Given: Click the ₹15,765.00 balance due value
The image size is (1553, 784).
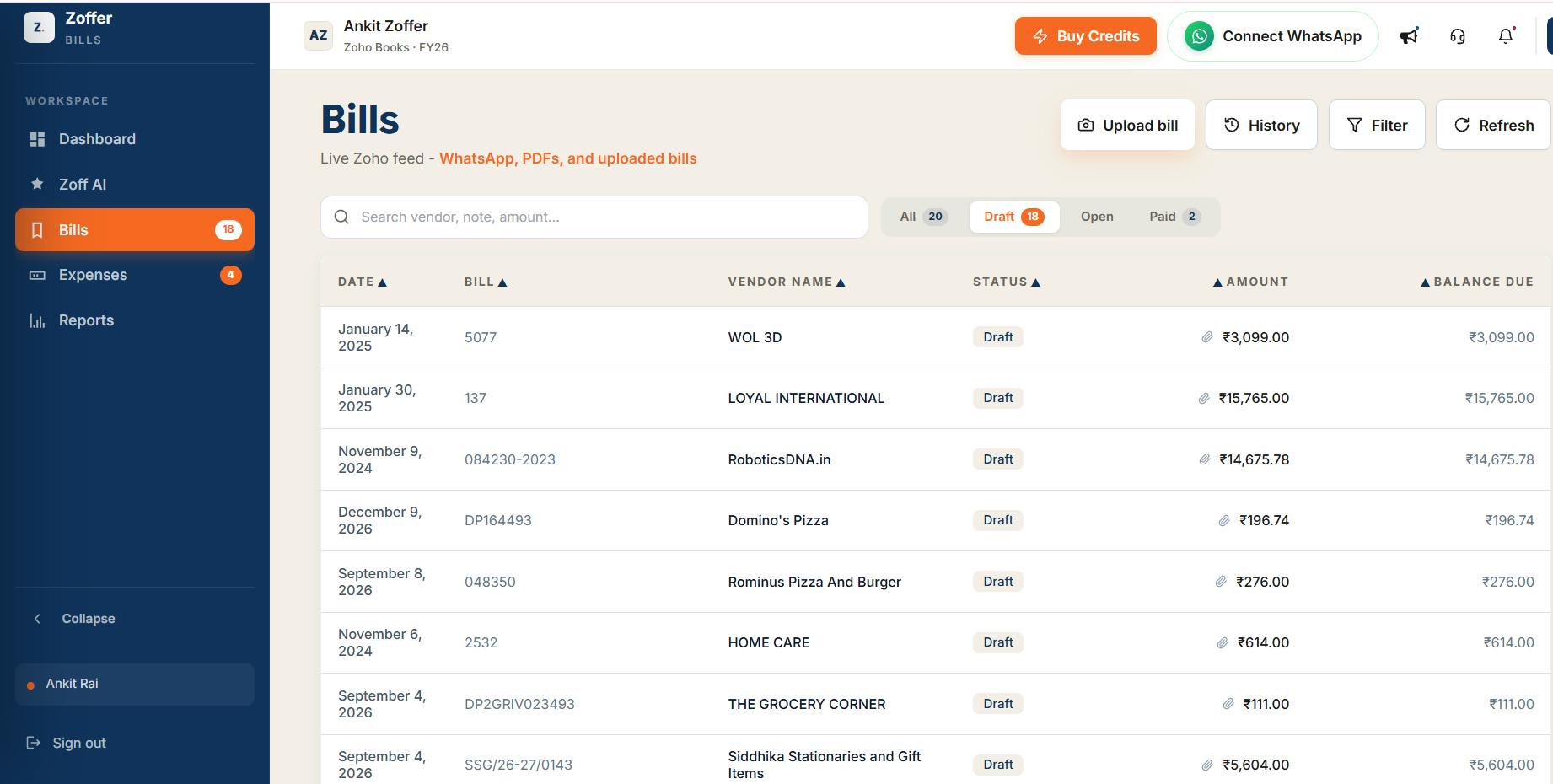Looking at the screenshot, I should tap(1500, 398).
